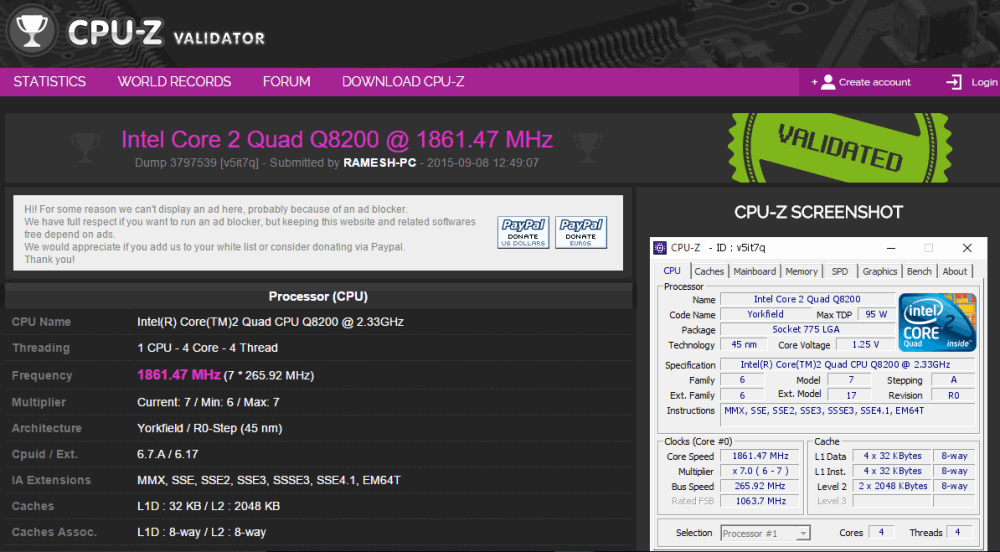Click the Cpuid value 6.7.A / 6.17
This screenshot has height=552, width=1000.
click(168, 454)
